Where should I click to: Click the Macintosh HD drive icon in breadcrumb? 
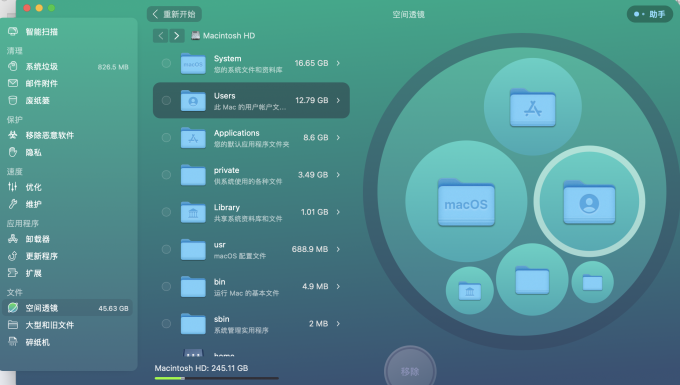click(196, 36)
